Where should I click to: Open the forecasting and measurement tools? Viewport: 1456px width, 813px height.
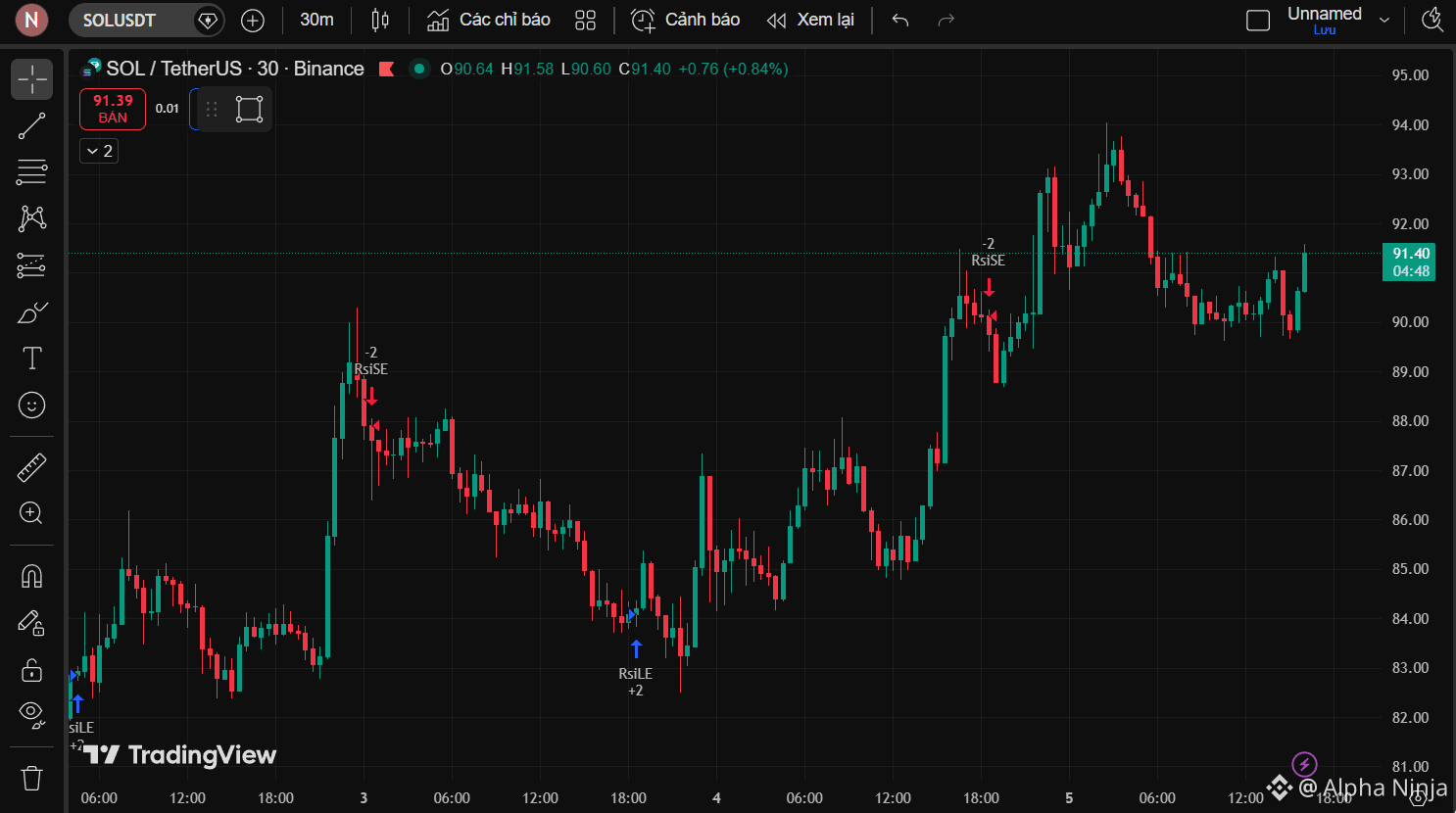[32, 265]
